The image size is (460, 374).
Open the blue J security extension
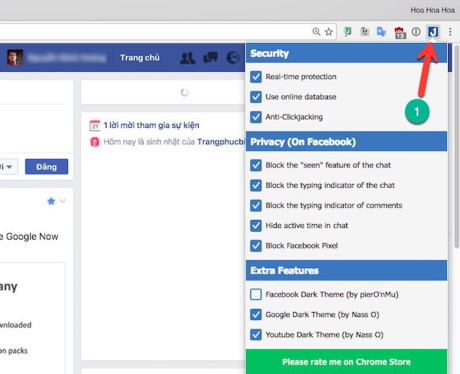pyautogui.click(x=433, y=32)
